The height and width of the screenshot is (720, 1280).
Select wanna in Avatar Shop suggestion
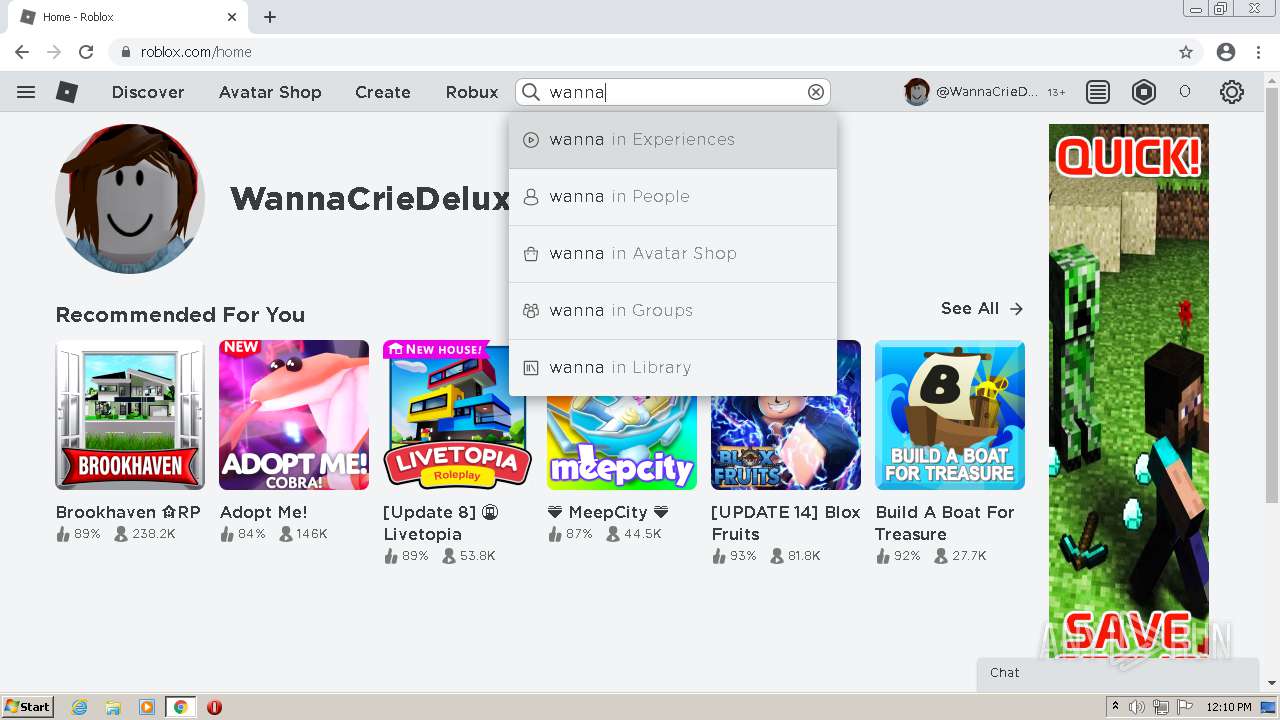(673, 254)
